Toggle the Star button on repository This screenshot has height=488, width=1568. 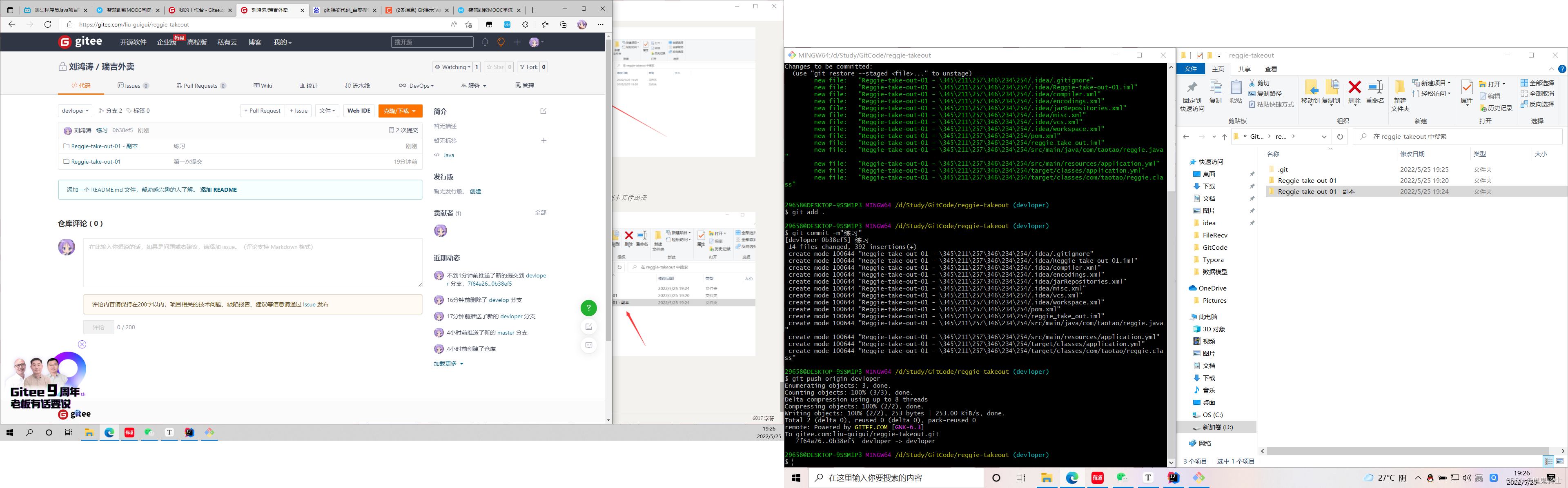496,66
